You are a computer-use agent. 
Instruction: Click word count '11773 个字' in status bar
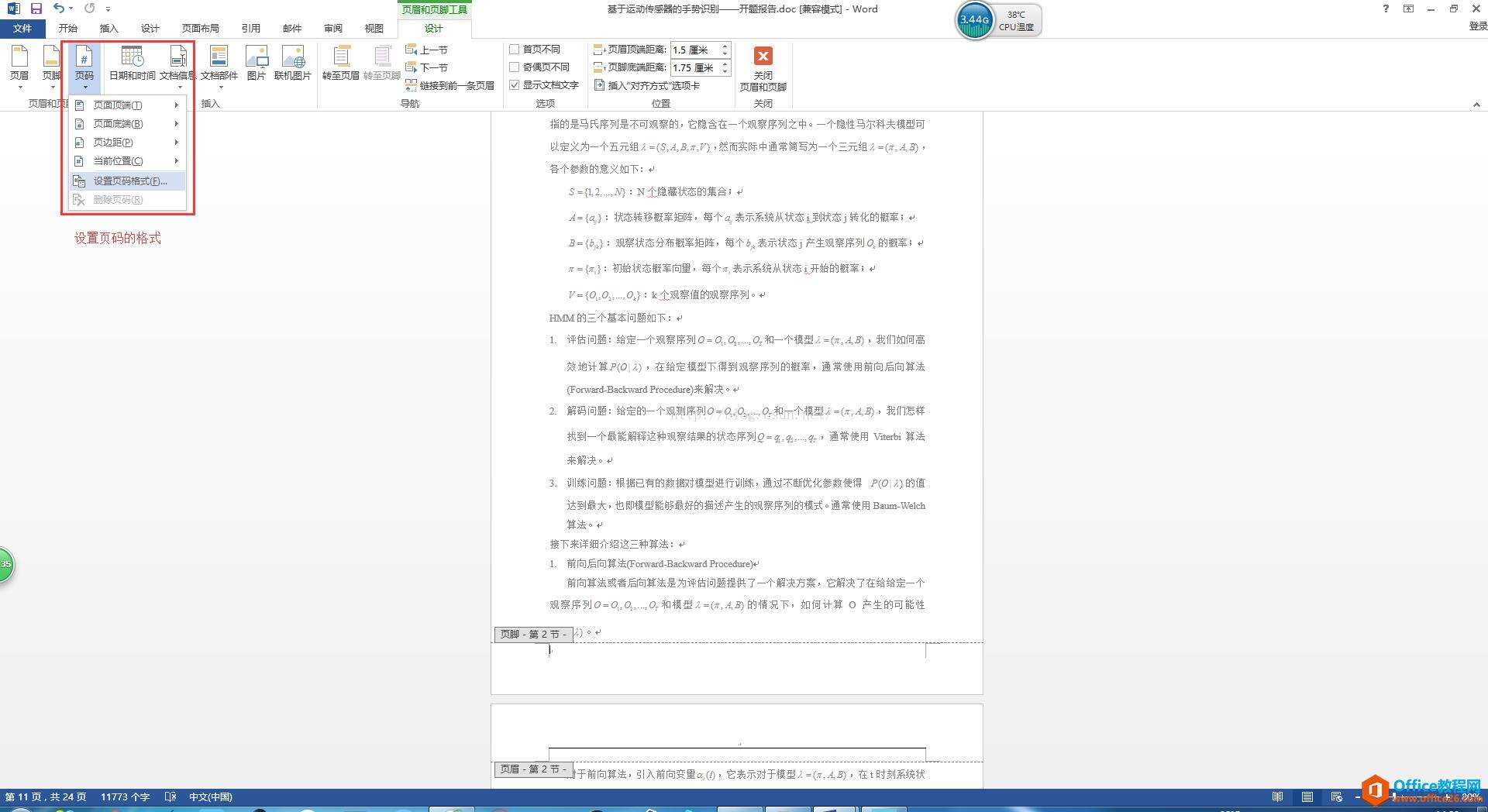[x=125, y=797]
